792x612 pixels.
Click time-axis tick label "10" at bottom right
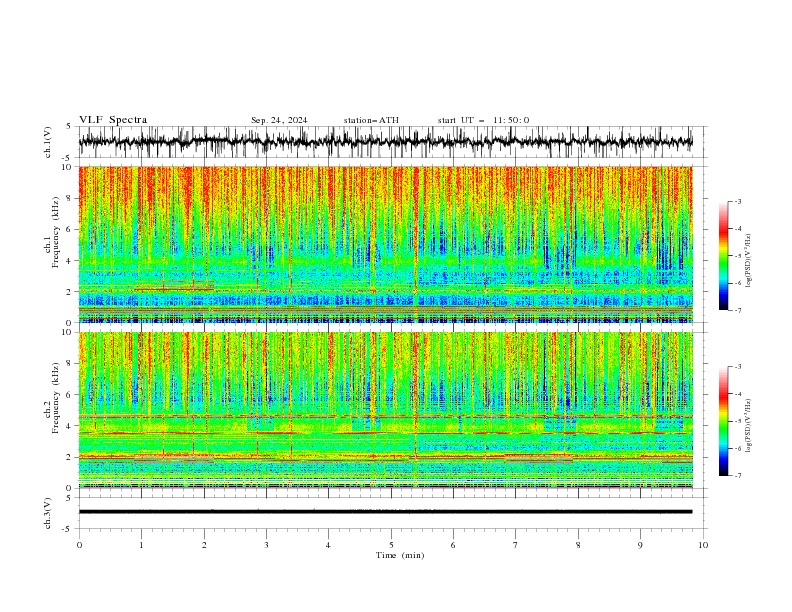point(703,545)
